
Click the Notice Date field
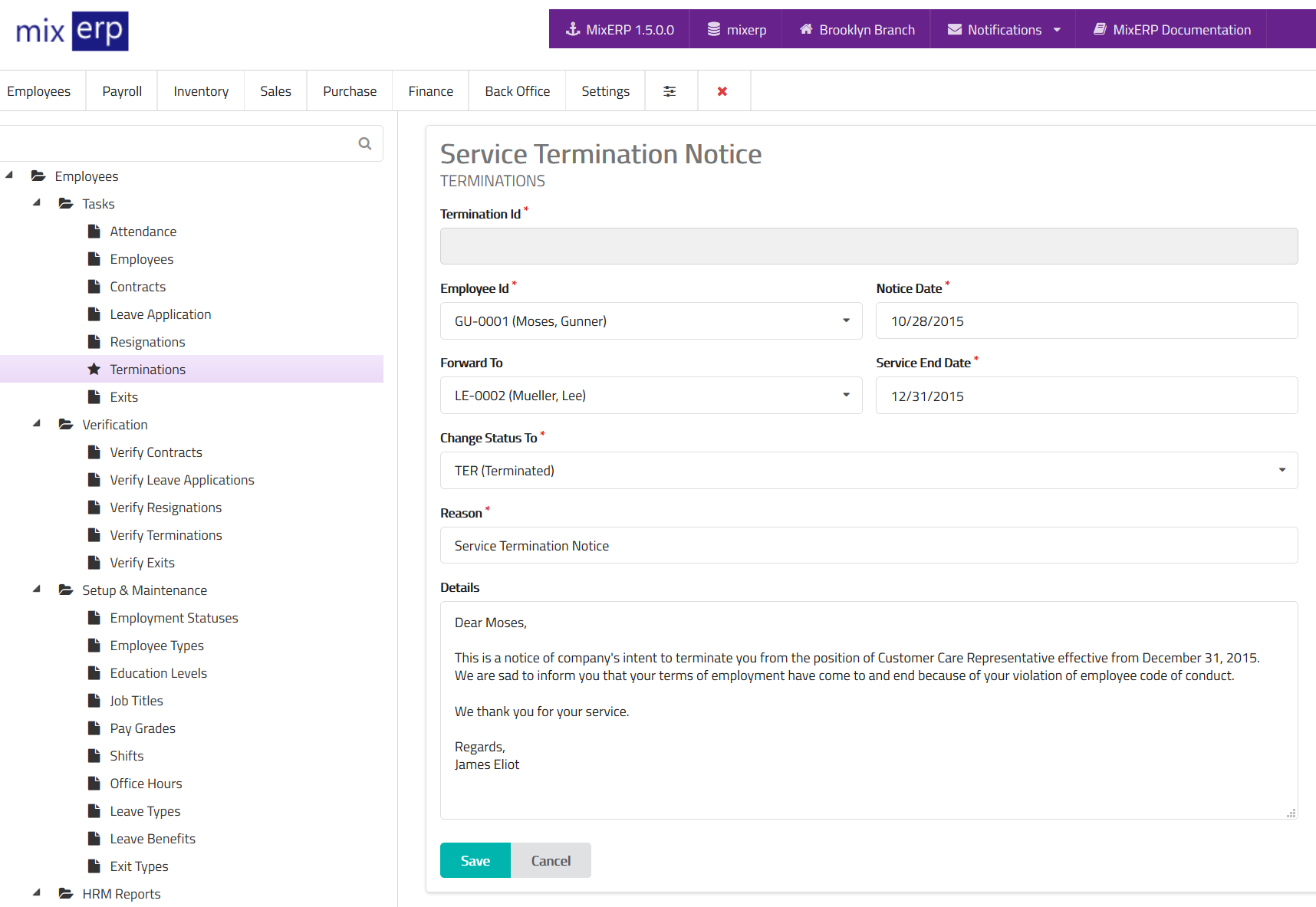pos(1086,321)
